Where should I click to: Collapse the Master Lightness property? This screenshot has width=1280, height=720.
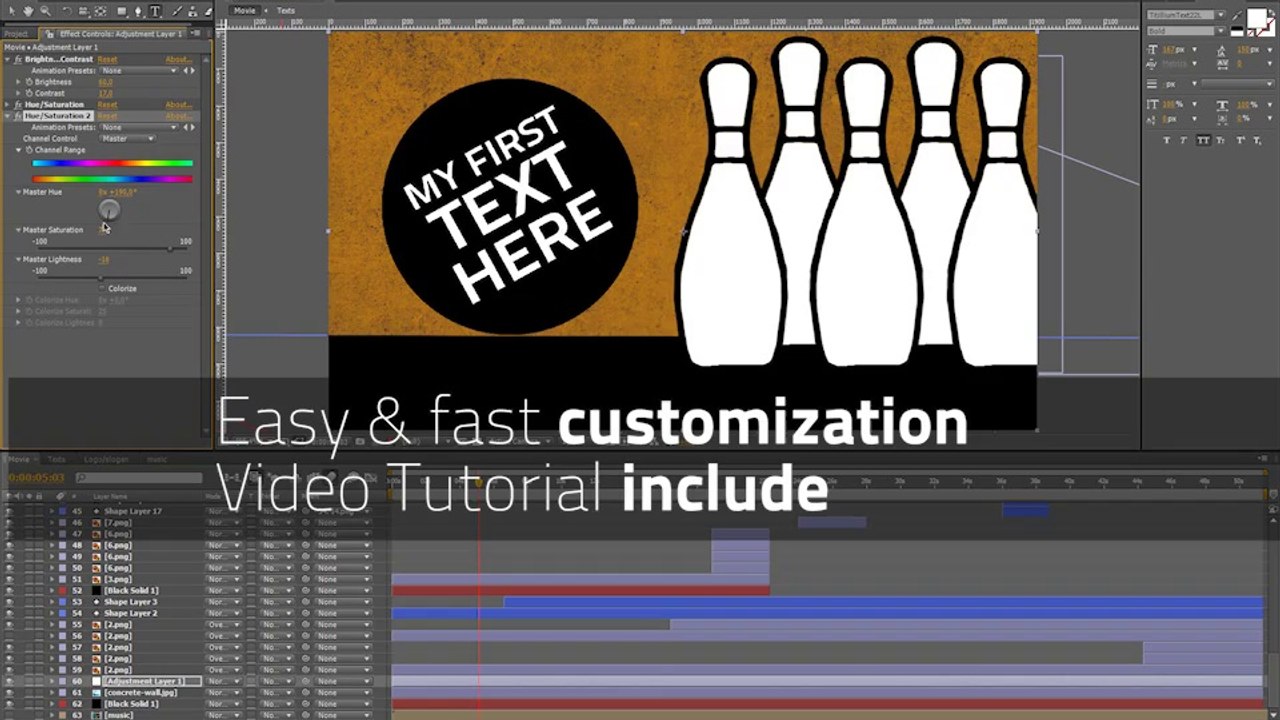tap(18, 259)
